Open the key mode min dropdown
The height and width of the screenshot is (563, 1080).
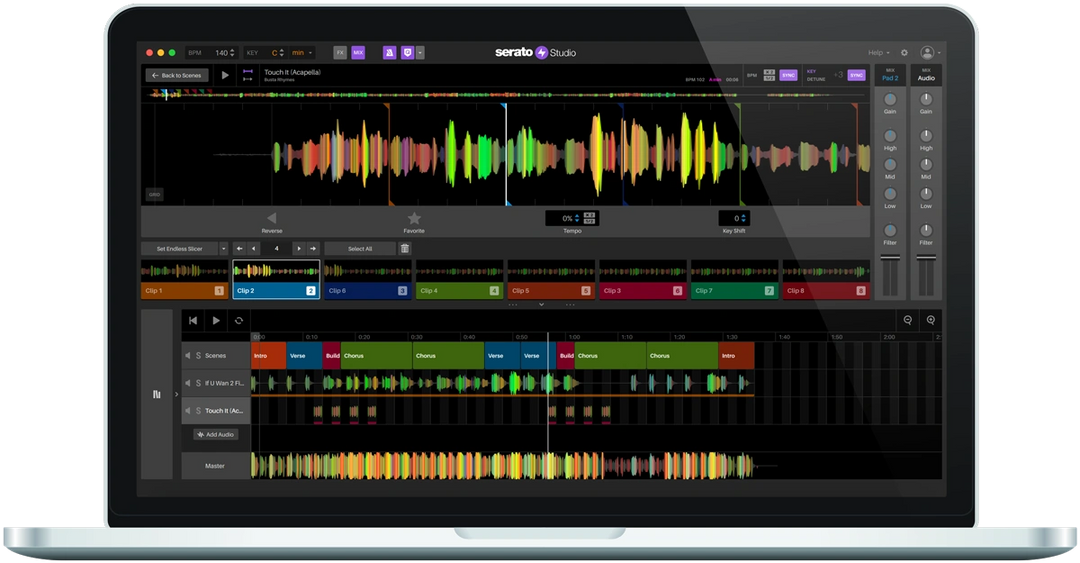[x=302, y=52]
